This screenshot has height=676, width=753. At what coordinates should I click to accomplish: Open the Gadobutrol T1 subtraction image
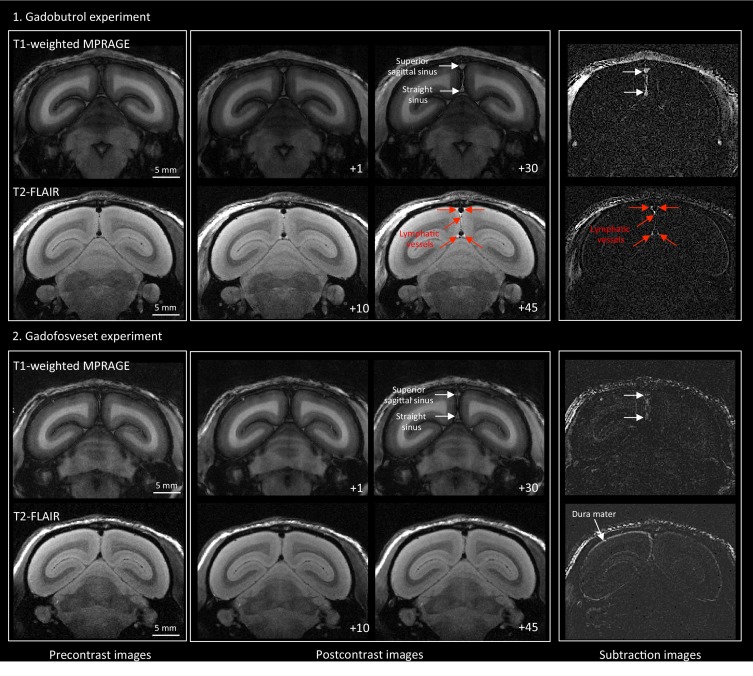[652, 110]
